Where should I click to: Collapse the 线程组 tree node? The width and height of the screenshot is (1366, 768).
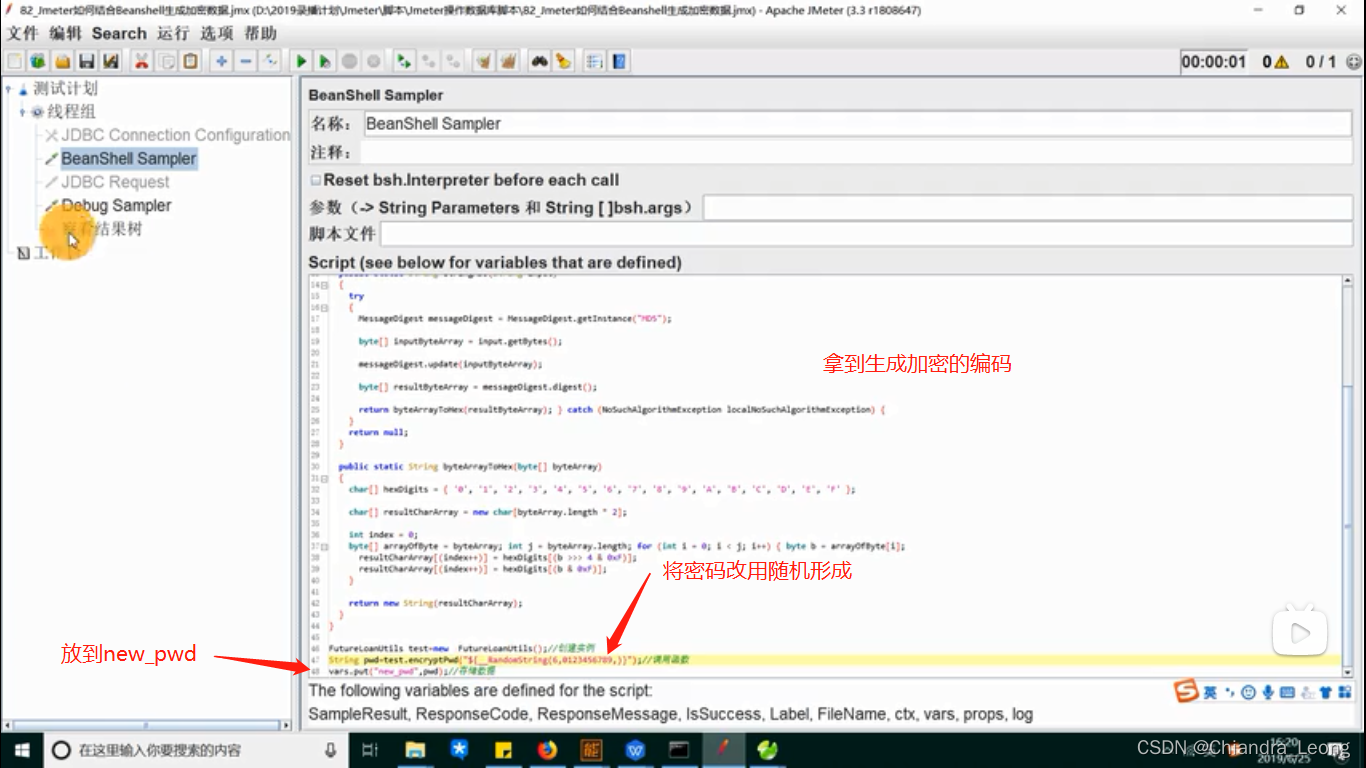(x=22, y=112)
